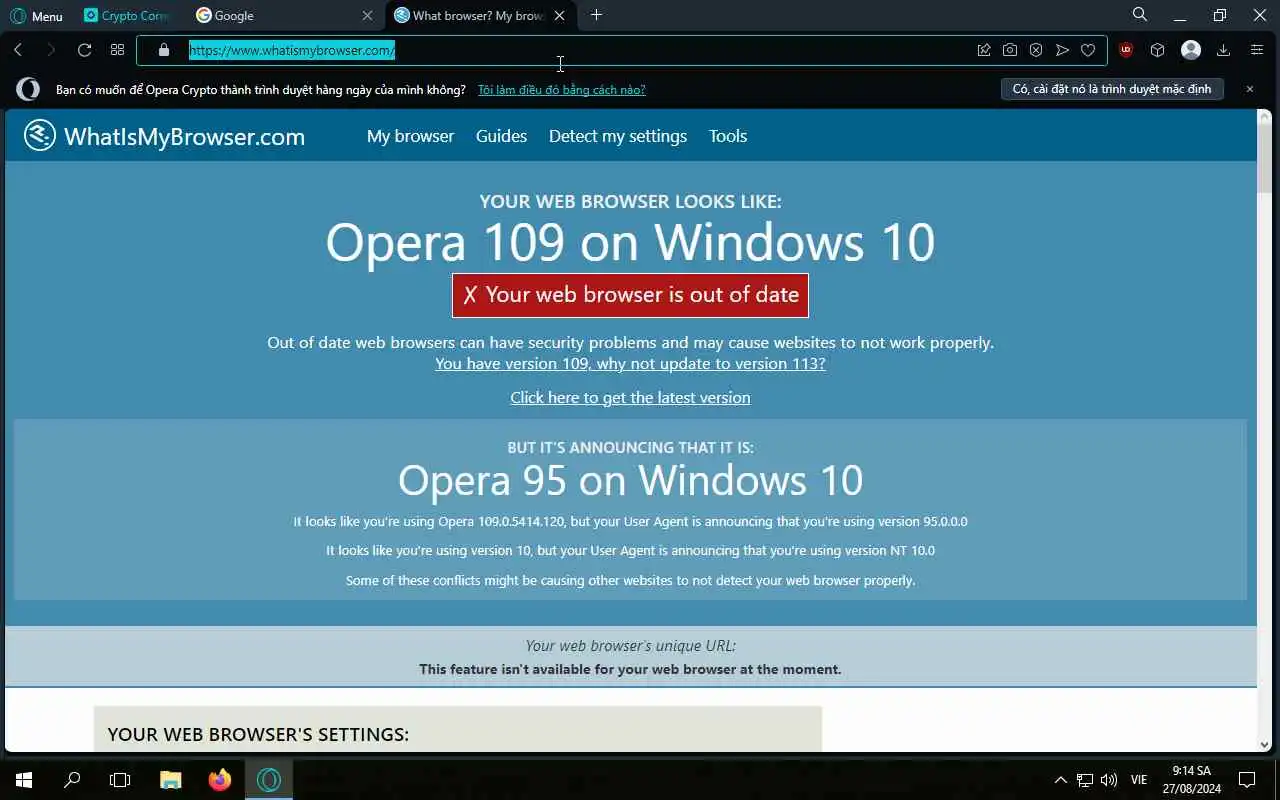Viewport: 1280px width, 800px height.
Task: Go back to previous page
Action: click(18, 50)
